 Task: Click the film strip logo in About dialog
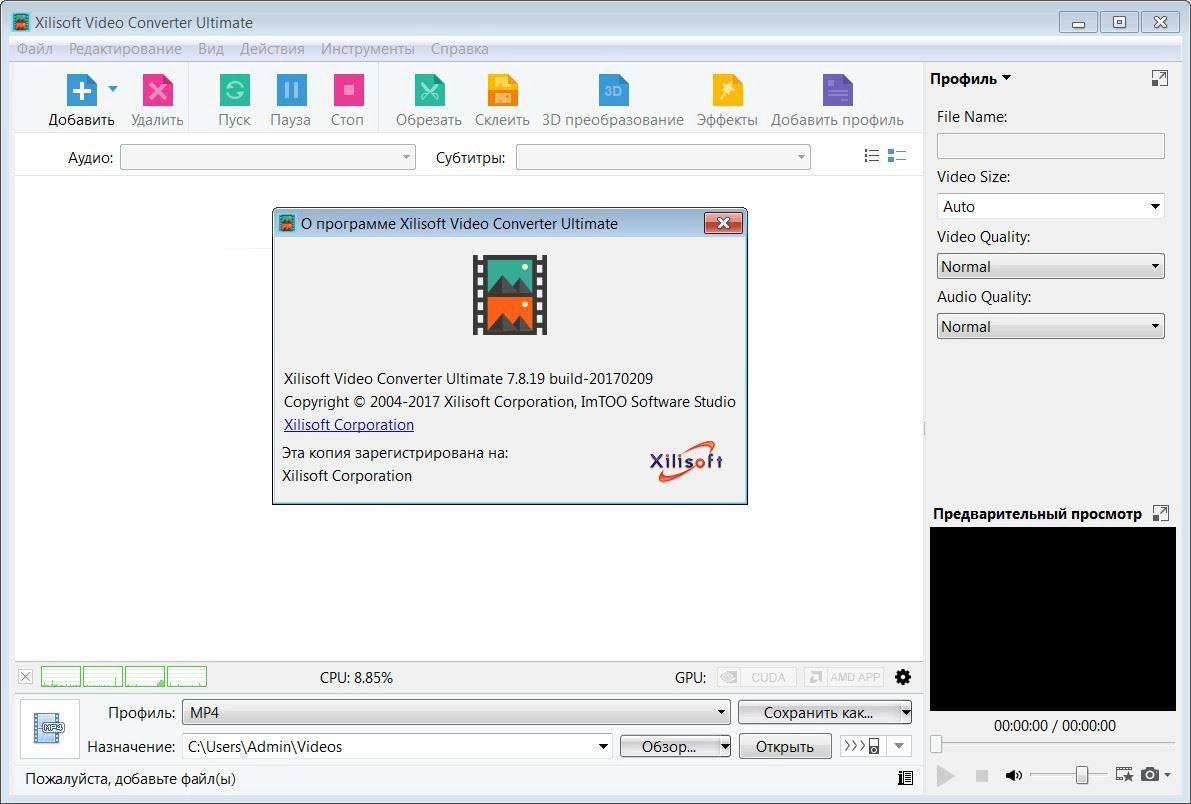point(510,295)
